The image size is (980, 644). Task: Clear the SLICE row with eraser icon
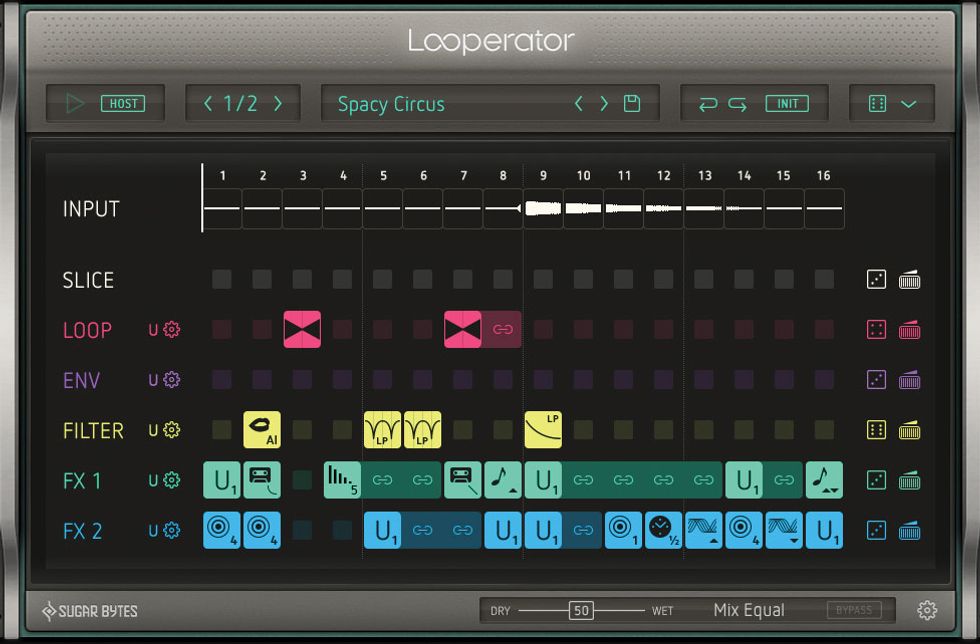tap(909, 279)
